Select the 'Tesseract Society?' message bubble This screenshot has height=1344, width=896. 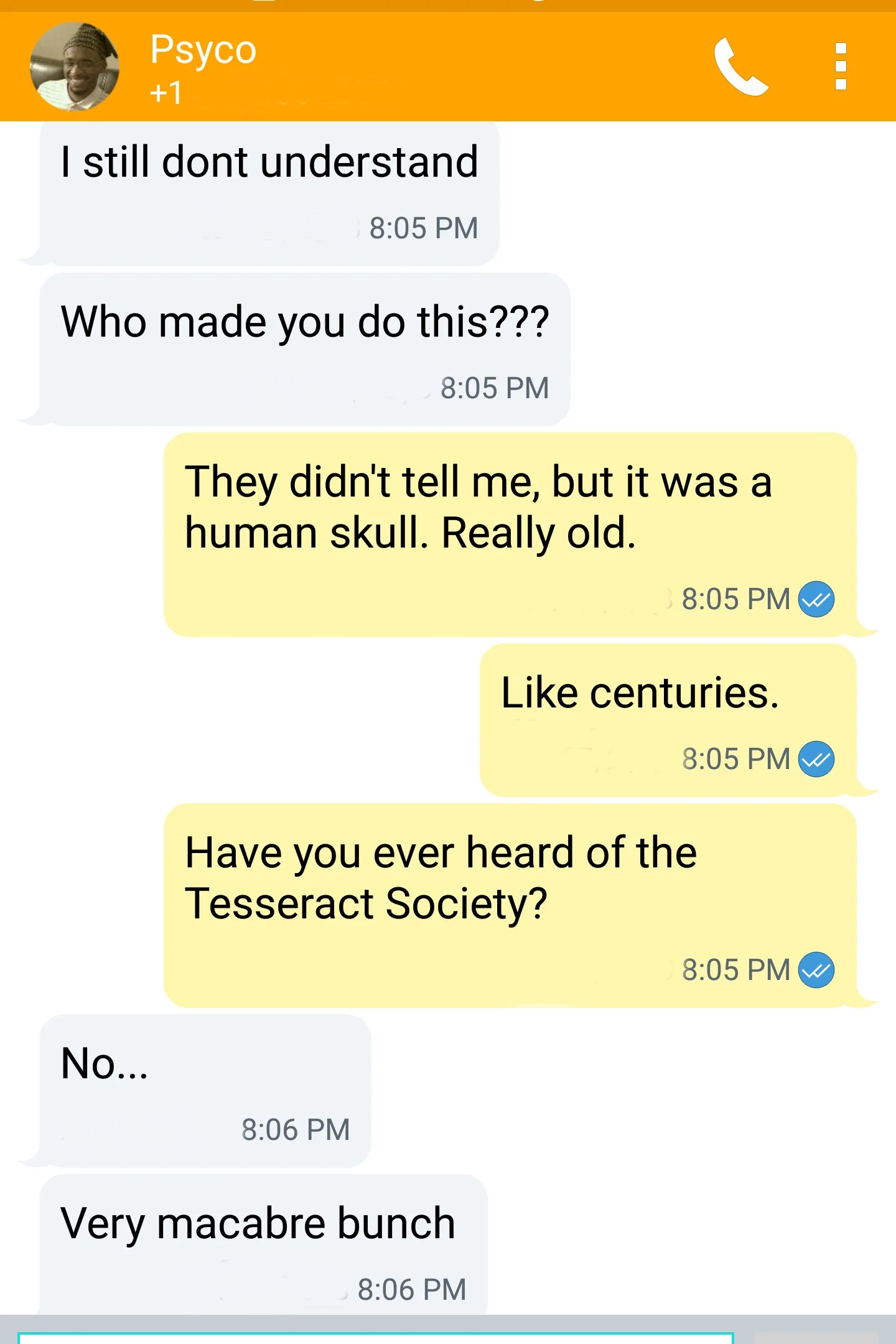(510, 905)
